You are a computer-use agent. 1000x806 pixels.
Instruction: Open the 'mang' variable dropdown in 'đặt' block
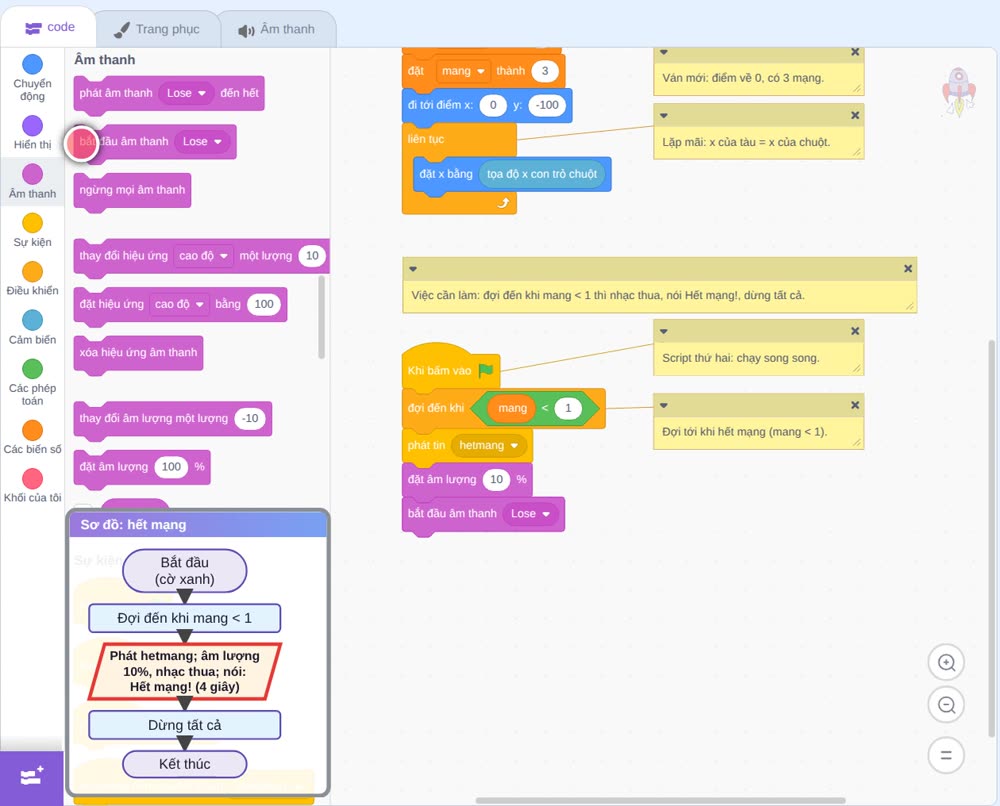(x=464, y=71)
